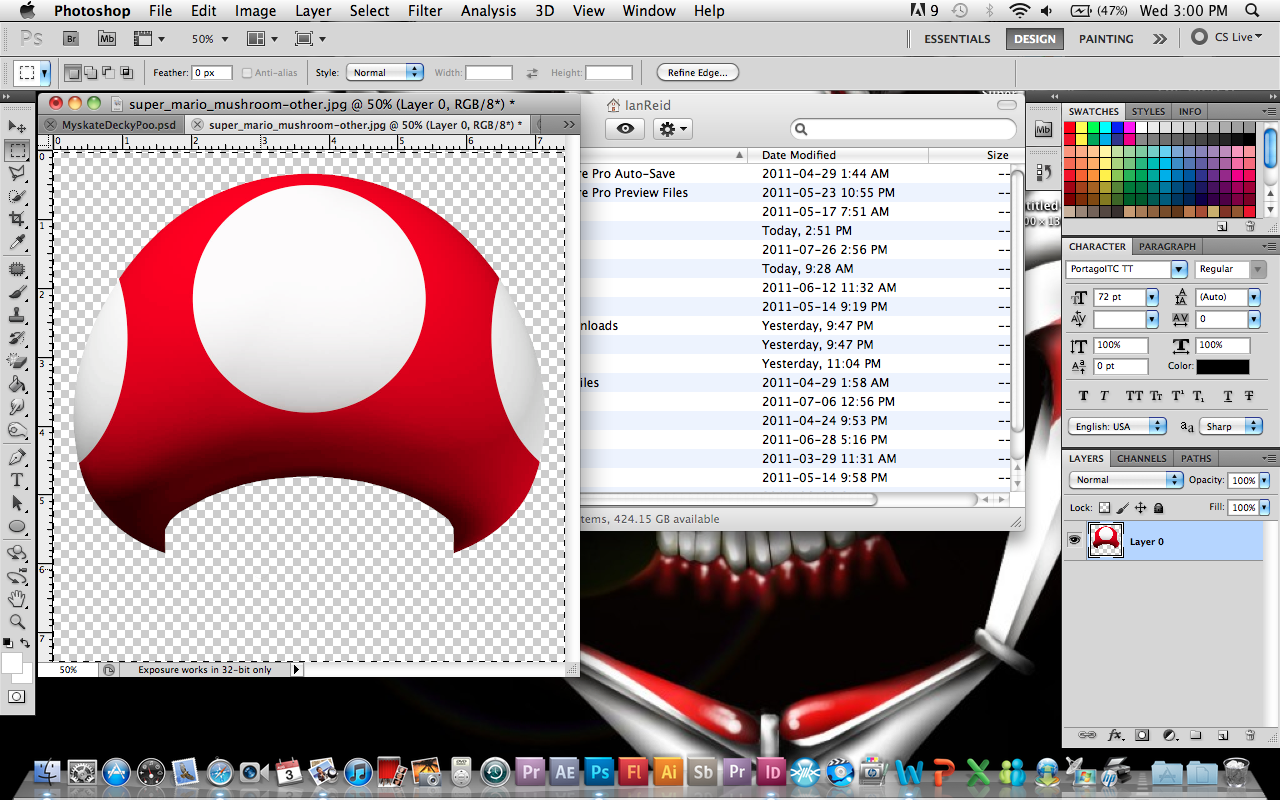The height and width of the screenshot is (800, 1280).
Task: Select the Paint Bucket tool
Action: point(17,385)
